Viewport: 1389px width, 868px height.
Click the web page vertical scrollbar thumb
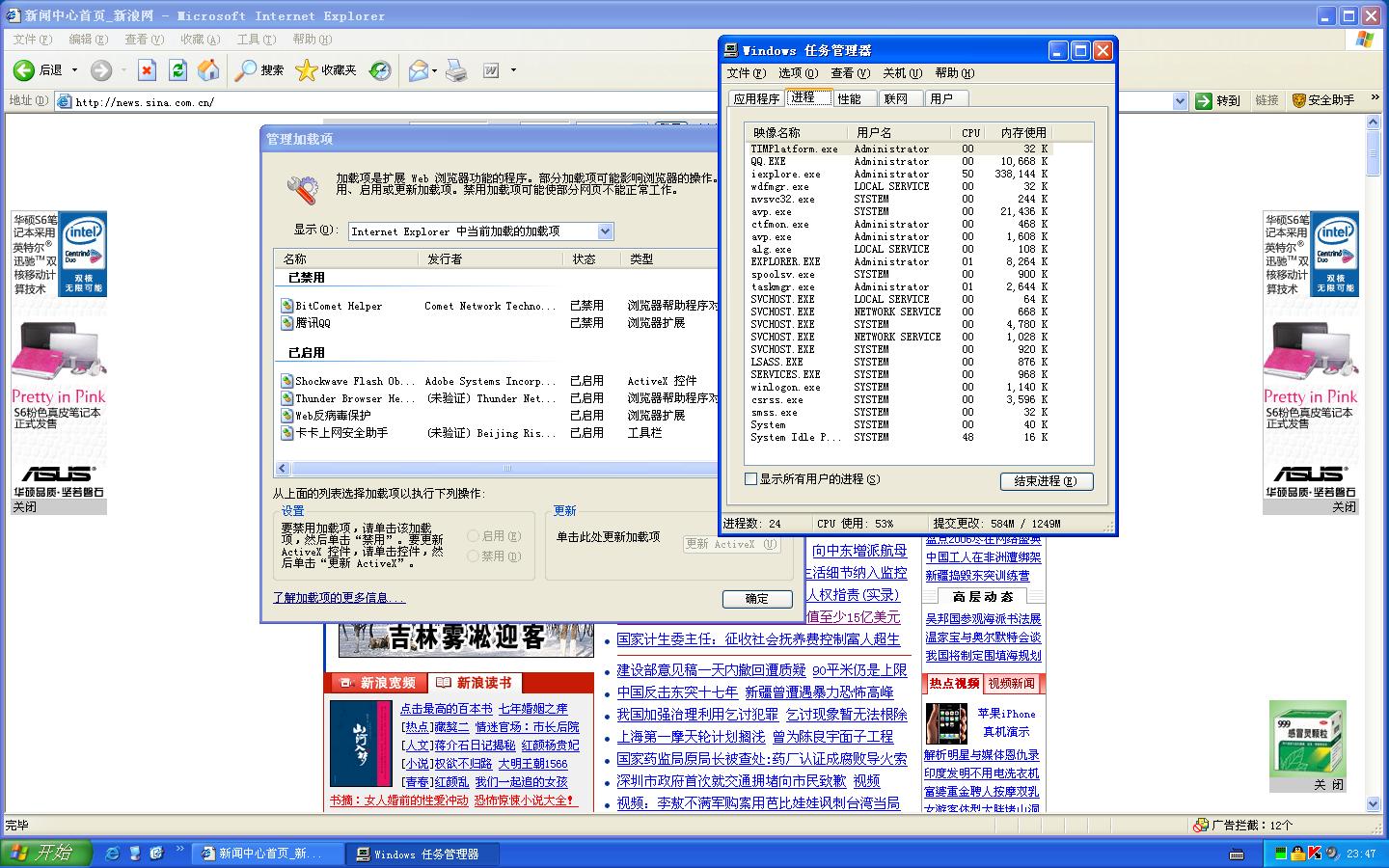pyautogui.click(x=1374, y=151)
